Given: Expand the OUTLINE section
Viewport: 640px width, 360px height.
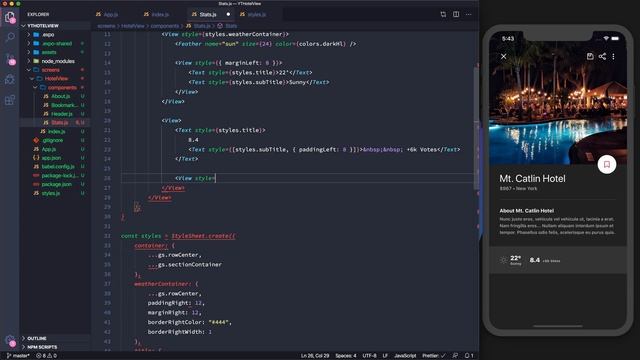Looking at the screenshot, I should (55, 338).
